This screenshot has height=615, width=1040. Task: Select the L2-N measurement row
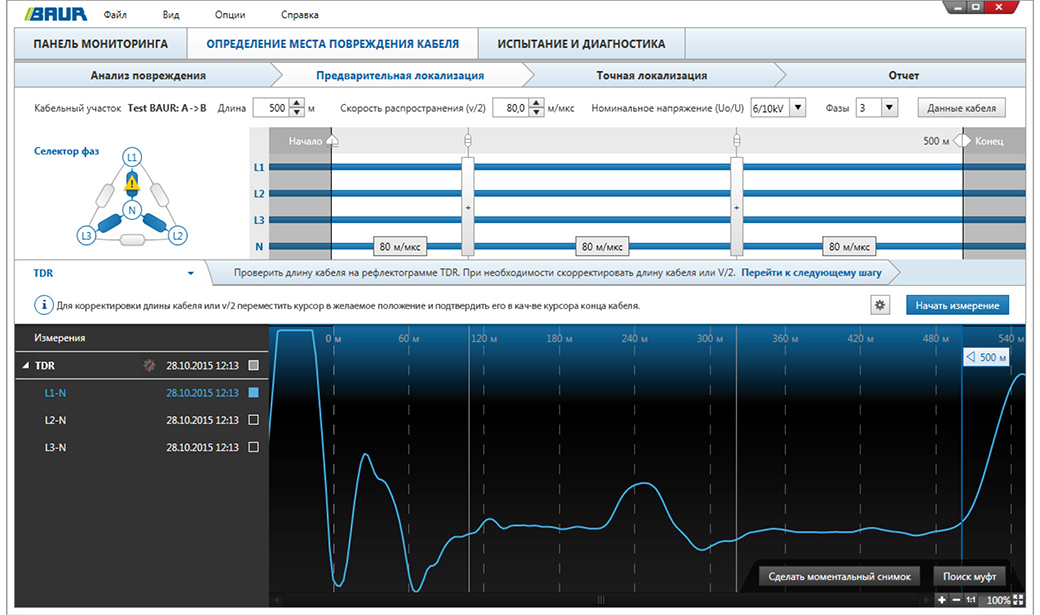pyautogui.click(x=141, y=420)
